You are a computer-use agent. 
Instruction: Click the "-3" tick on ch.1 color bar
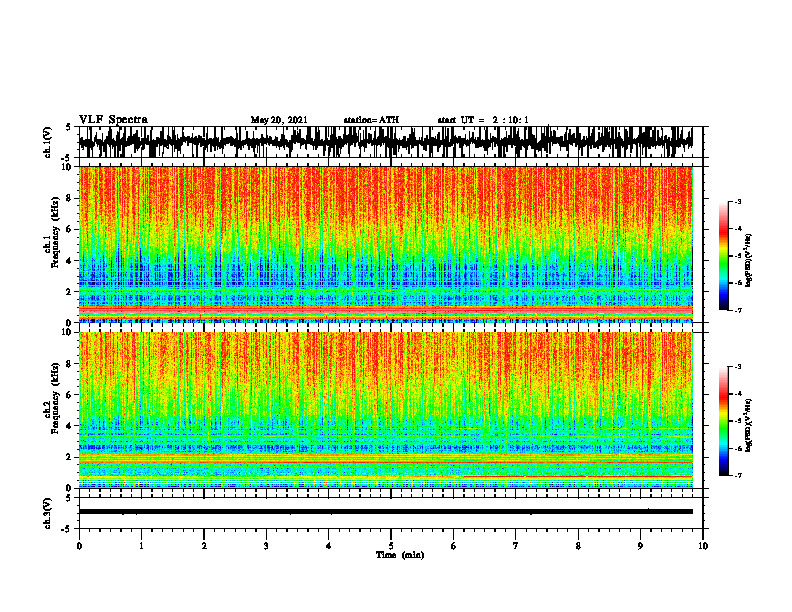pos(738,202)
